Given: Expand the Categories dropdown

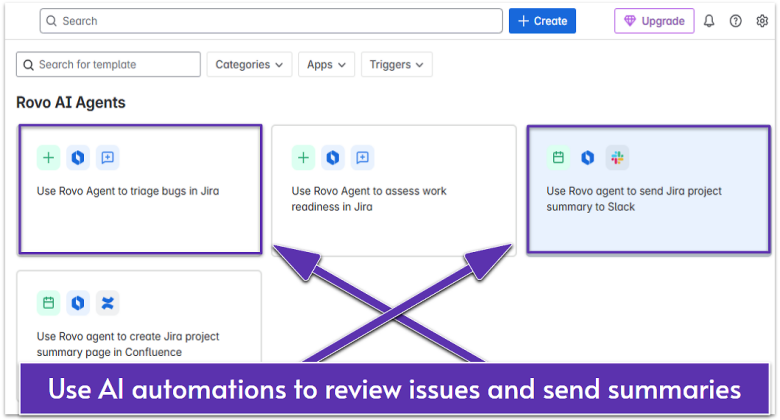Looking at the screenshot, I should [x=249, y=64].
